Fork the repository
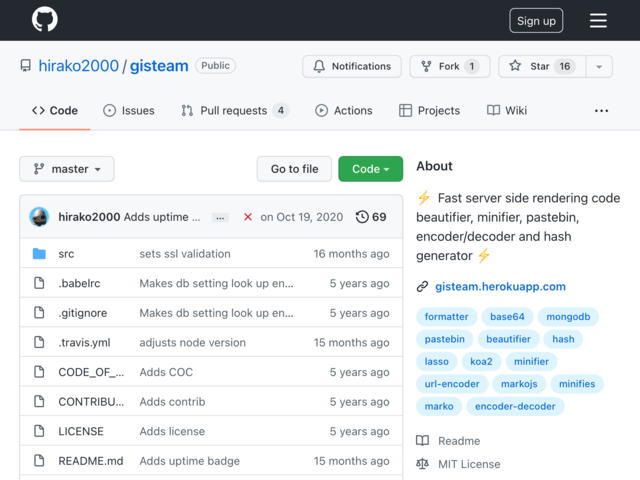This screenshot has width=640, height=480. tap(450, 66)
